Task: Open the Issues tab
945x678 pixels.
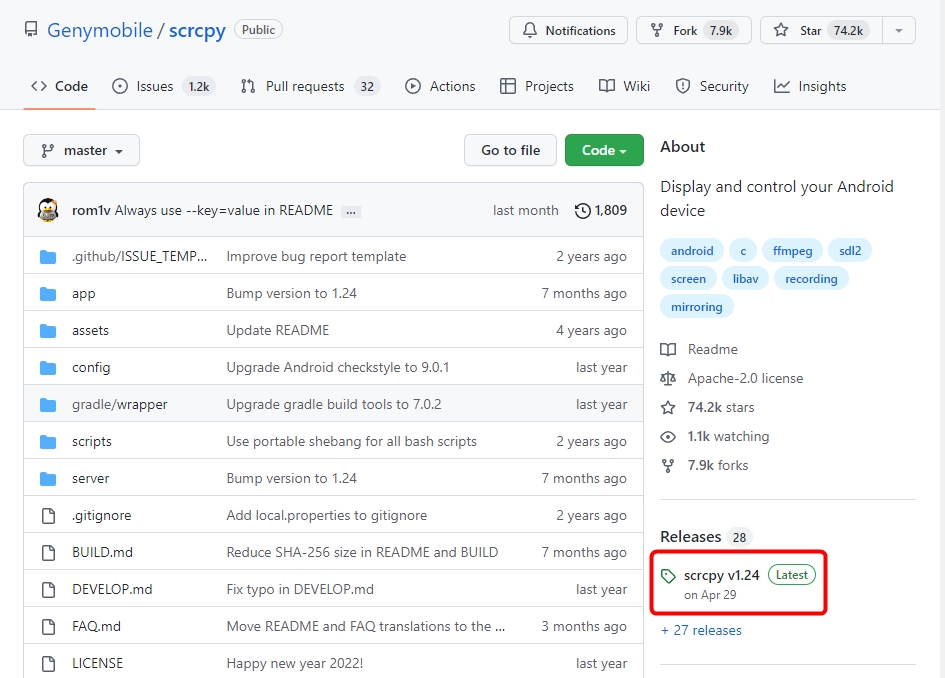Action: point(162,86)
